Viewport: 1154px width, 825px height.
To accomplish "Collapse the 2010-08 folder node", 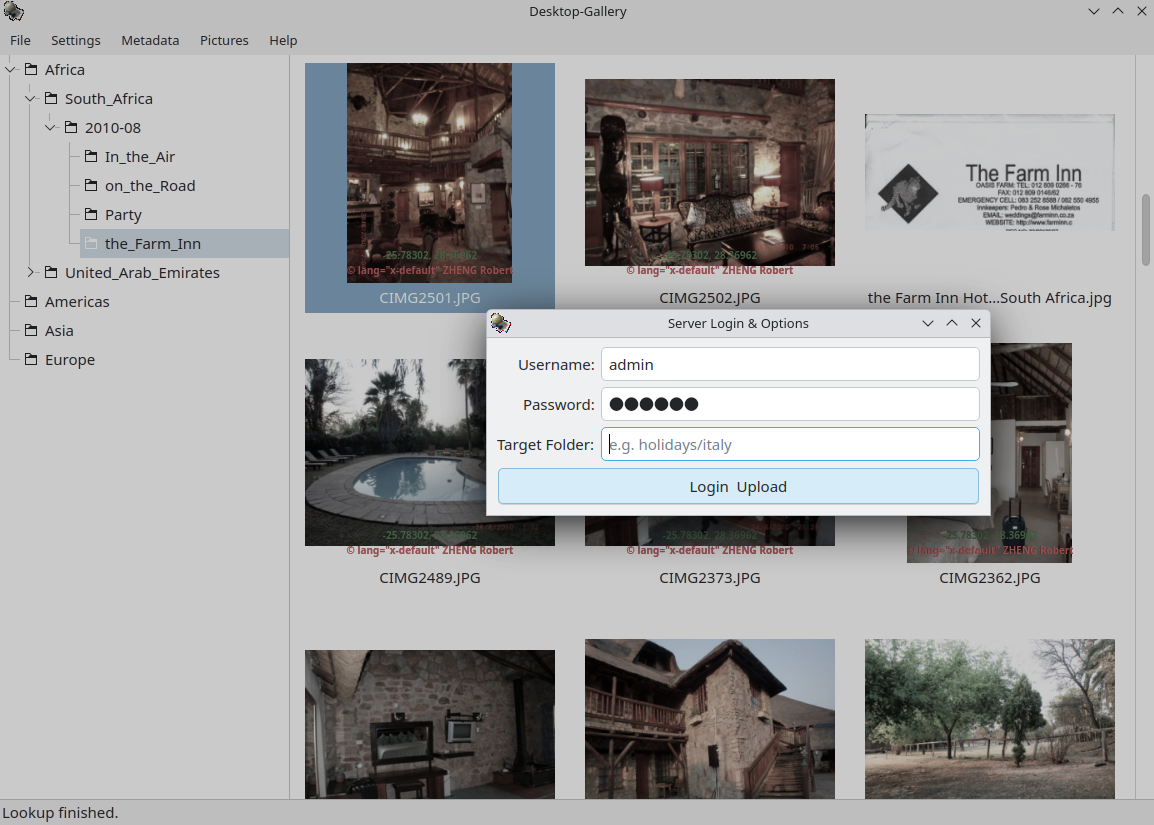I will click(51, 128).
